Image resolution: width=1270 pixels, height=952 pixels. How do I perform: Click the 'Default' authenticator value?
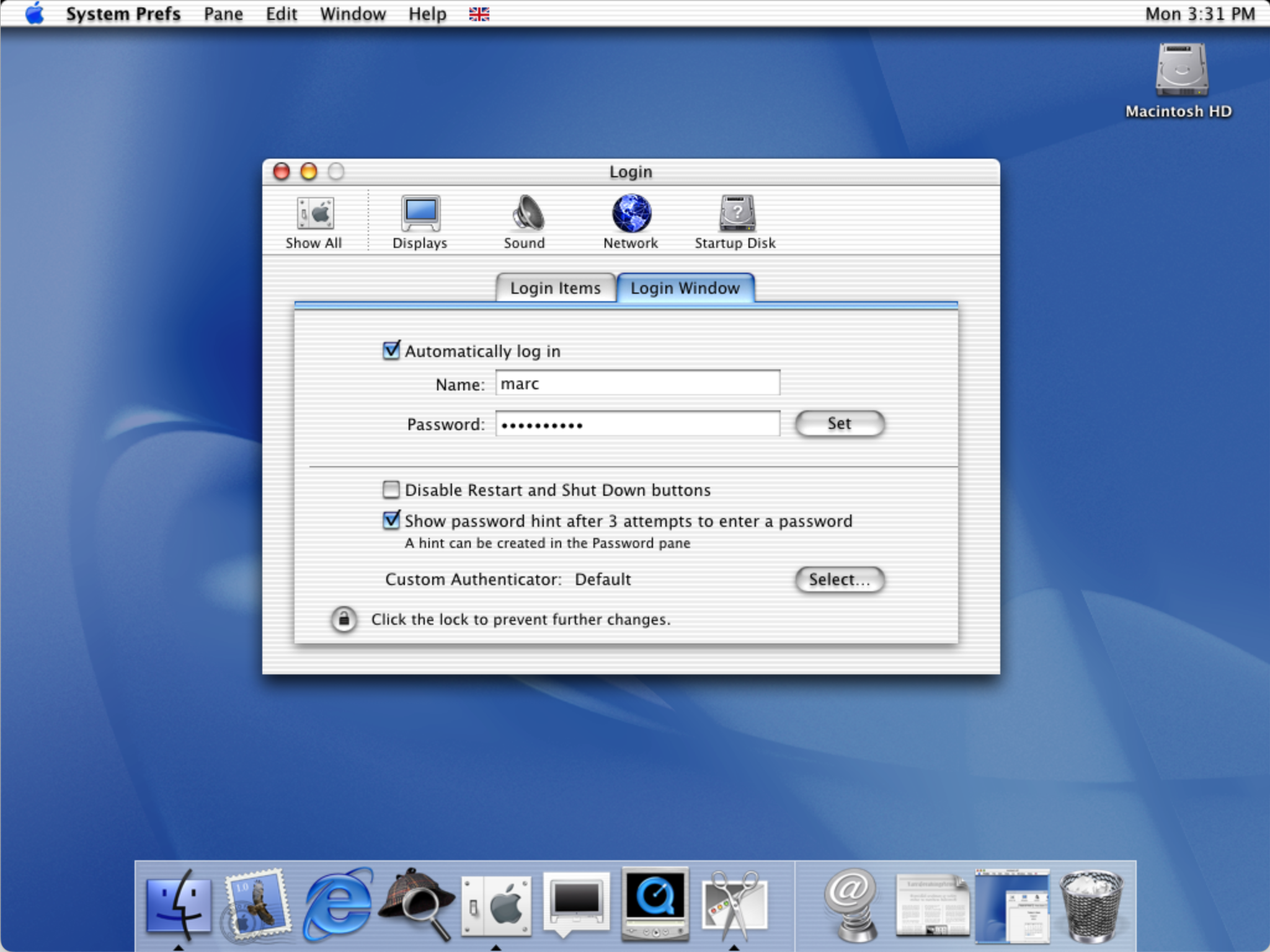click(603, 580)
